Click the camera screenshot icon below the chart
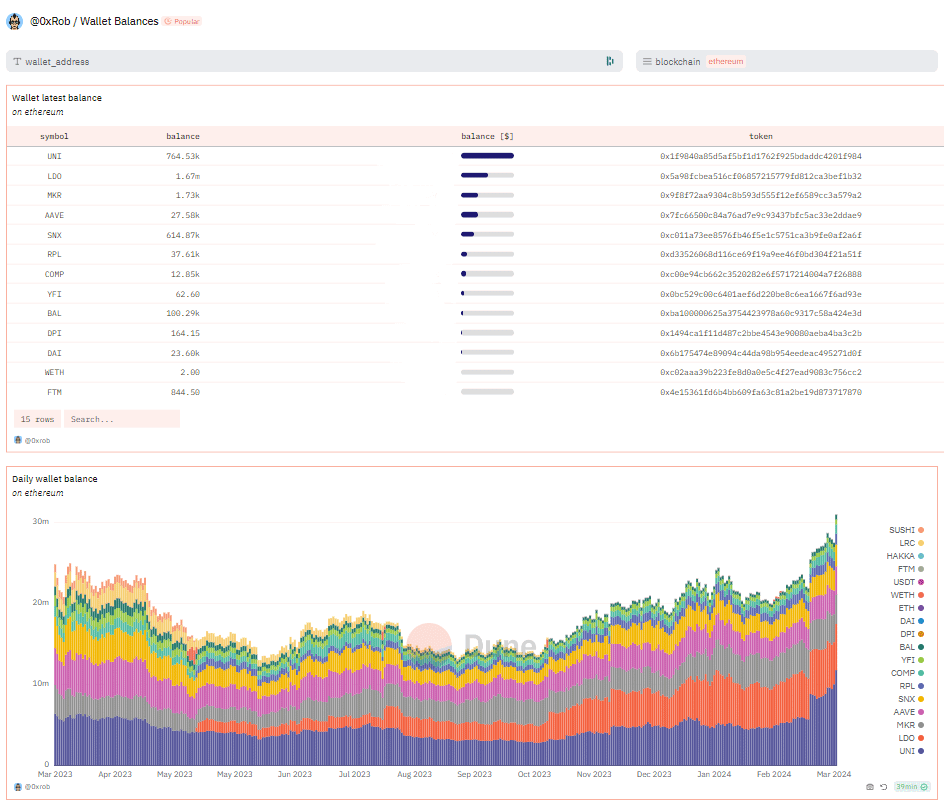 871,787
